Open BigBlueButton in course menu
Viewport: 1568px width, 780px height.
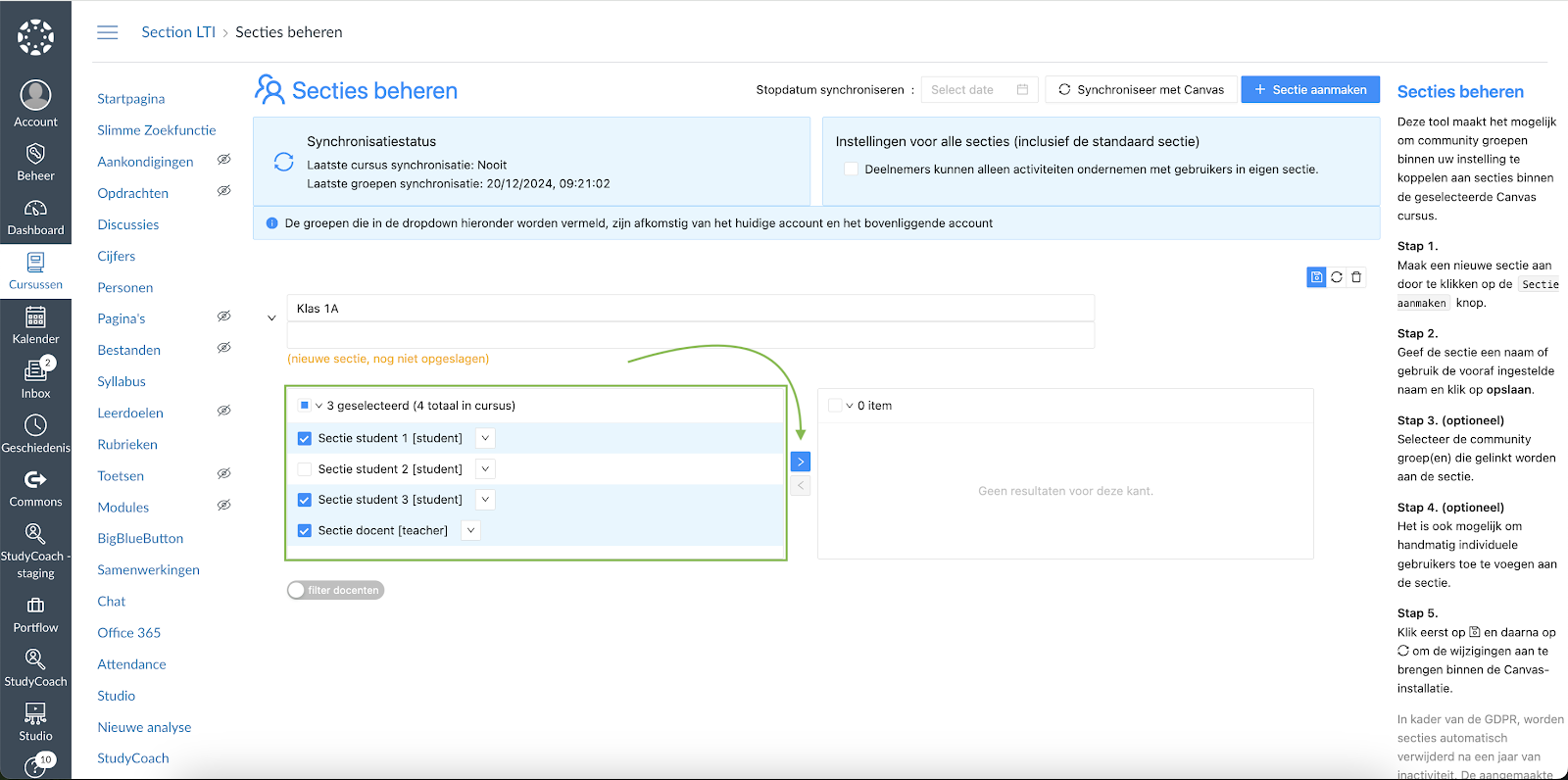pos(140,538)
